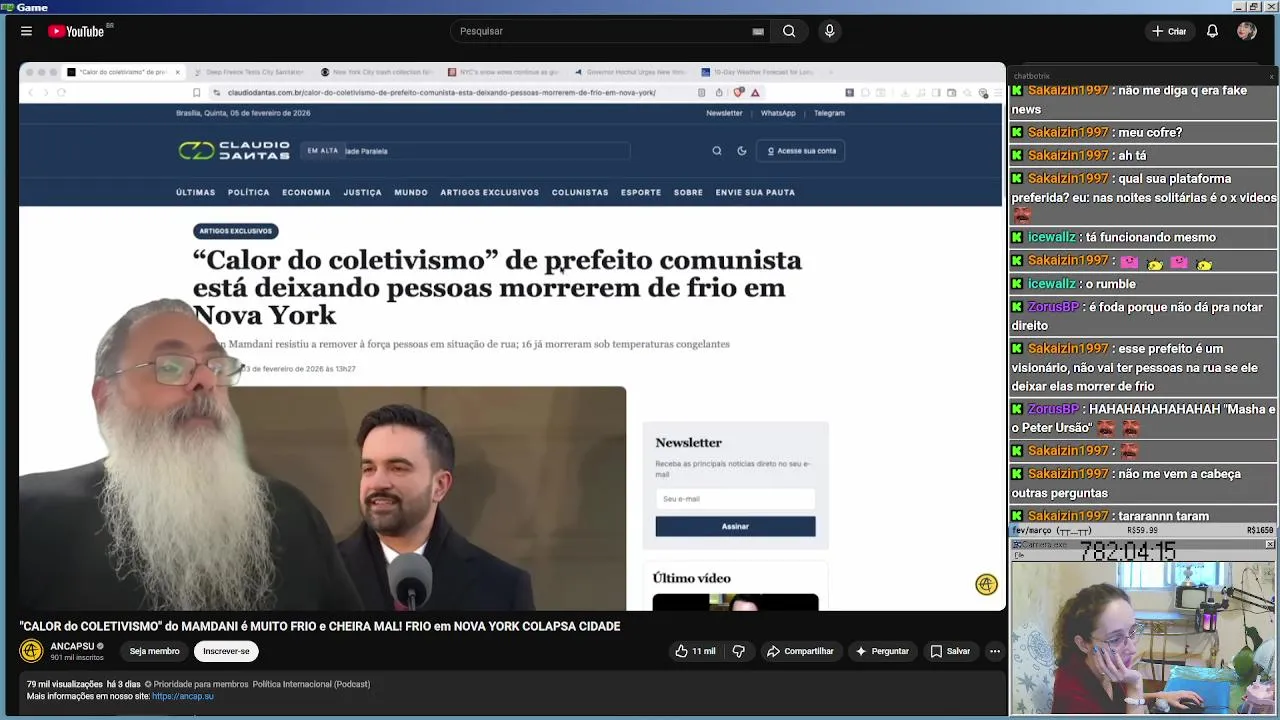Open more actions three-dot menu
This screenshot has width=1280, height=720.
pyautogui.click(x=994, y=651)
